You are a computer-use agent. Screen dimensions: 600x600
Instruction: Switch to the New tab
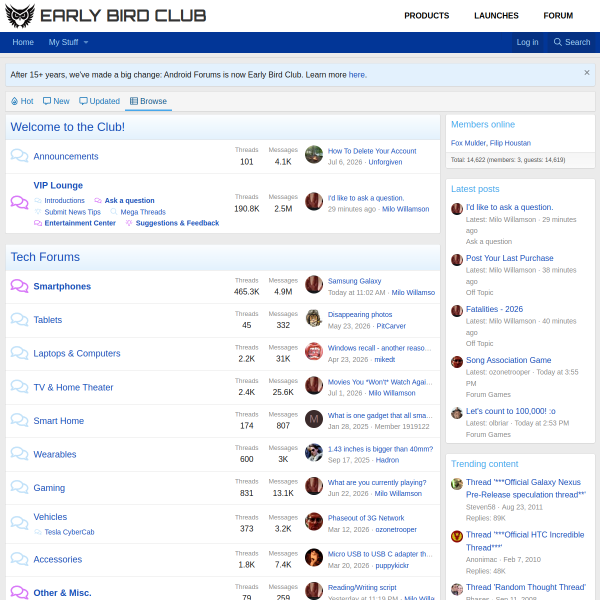click(56, 101)
